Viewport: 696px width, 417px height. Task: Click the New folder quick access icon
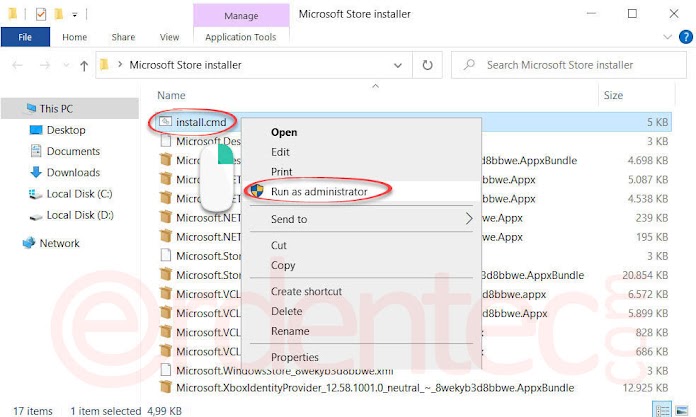59,15
